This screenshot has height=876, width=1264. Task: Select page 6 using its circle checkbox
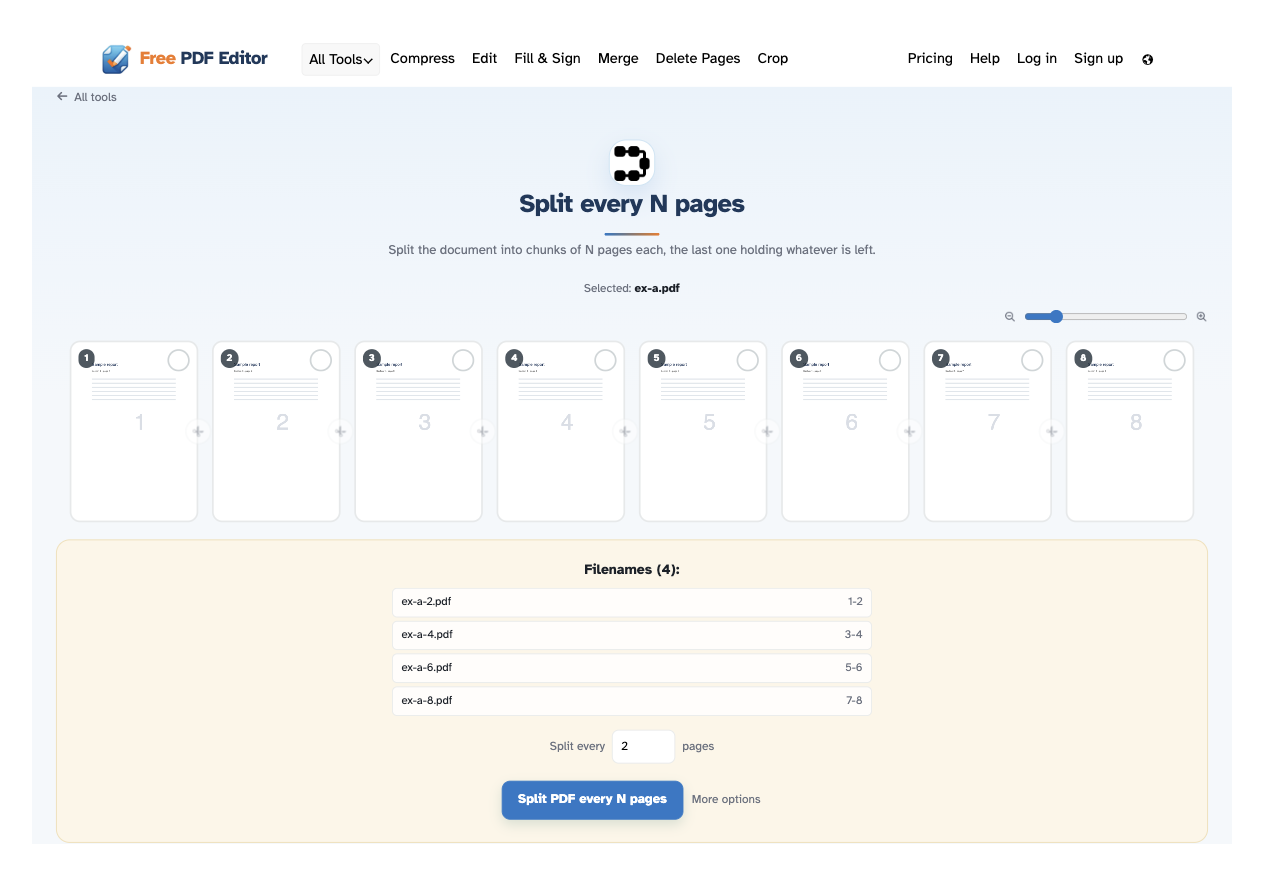[x=890, y=360]
